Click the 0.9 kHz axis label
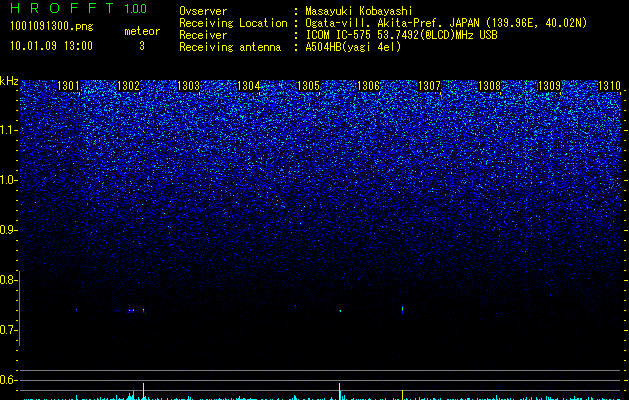Screen dimensions: 629x400 pyautogui.click(x=8, y=230)
